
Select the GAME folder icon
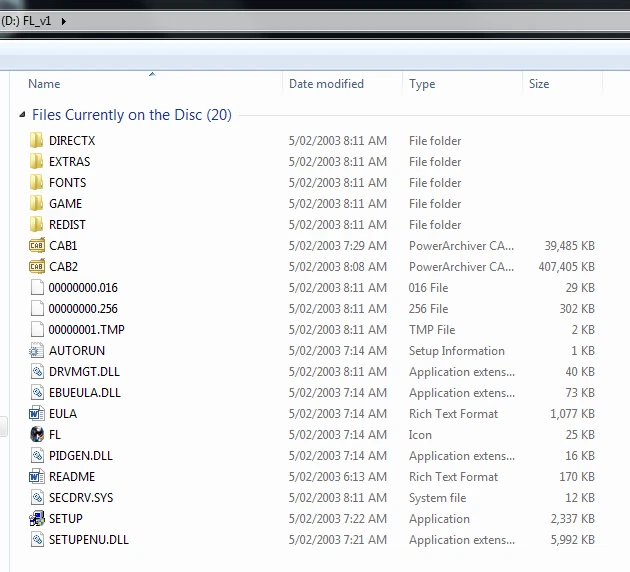(37, 204)
